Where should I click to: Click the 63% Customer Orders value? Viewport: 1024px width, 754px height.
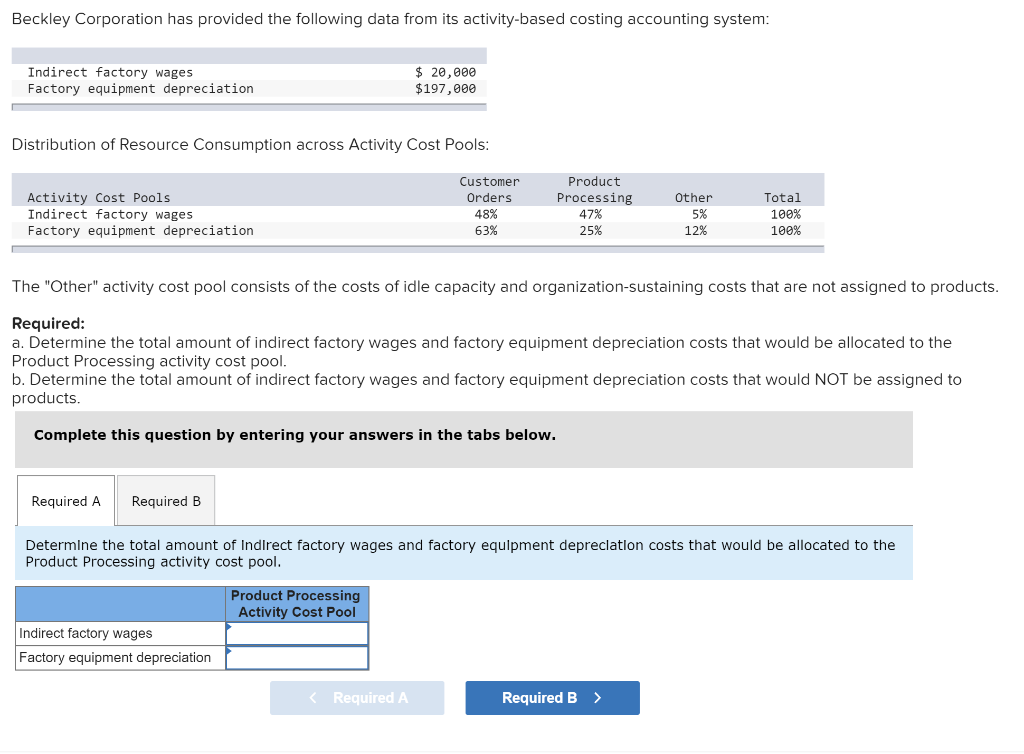(488, 230)
